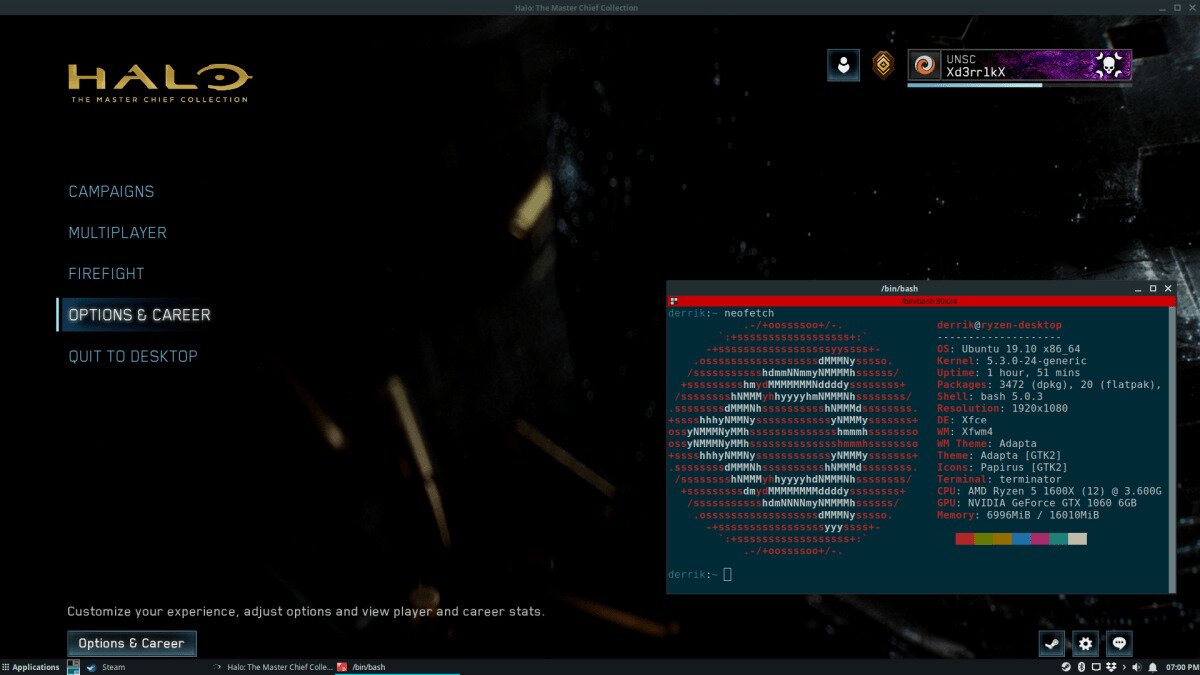Select the Steam icon in the game toolbar

1052,643
